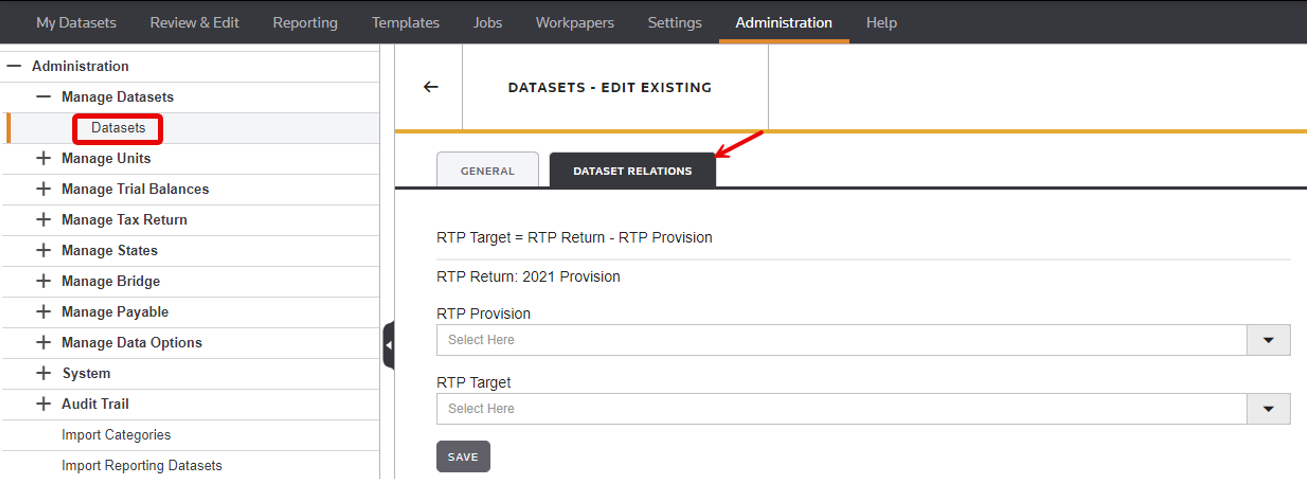Collapse the Manage Datasets node
The width and height of the screenshot is (1307, 479).
click(x=43, y=97)
